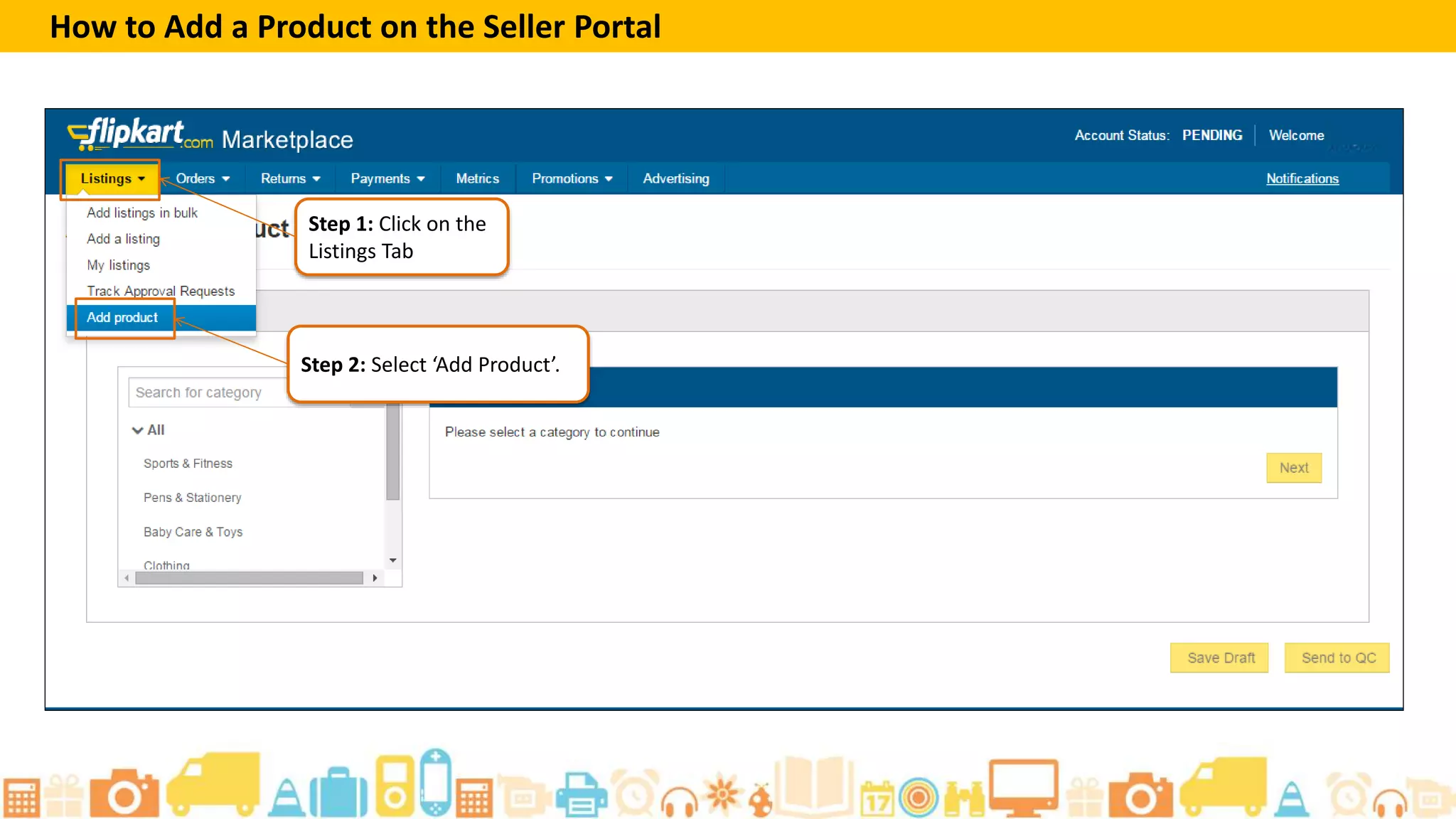Viewport: 1456px width, 819px height.
Task: Click the Notifications link
Action: tap(1302, 178)
